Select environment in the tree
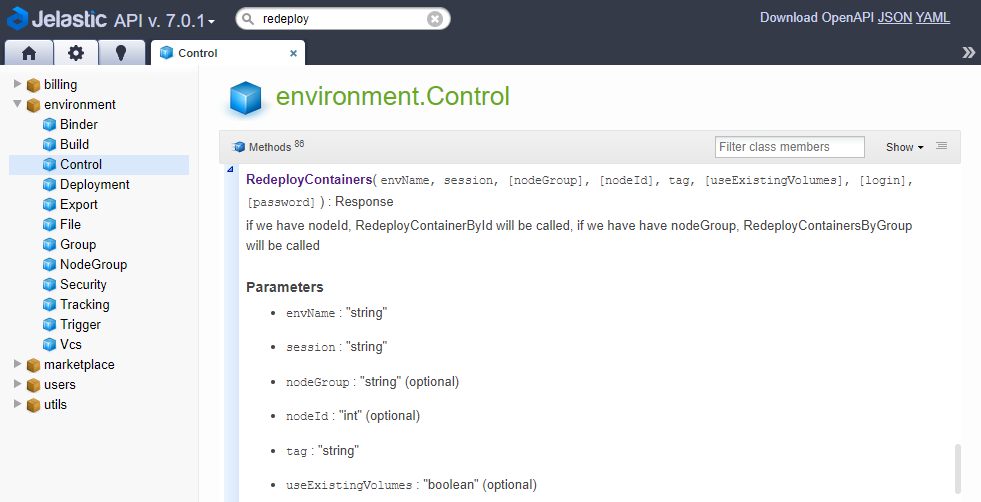Image resolution: width=981 pixels, height=502 pixels. 79,105
